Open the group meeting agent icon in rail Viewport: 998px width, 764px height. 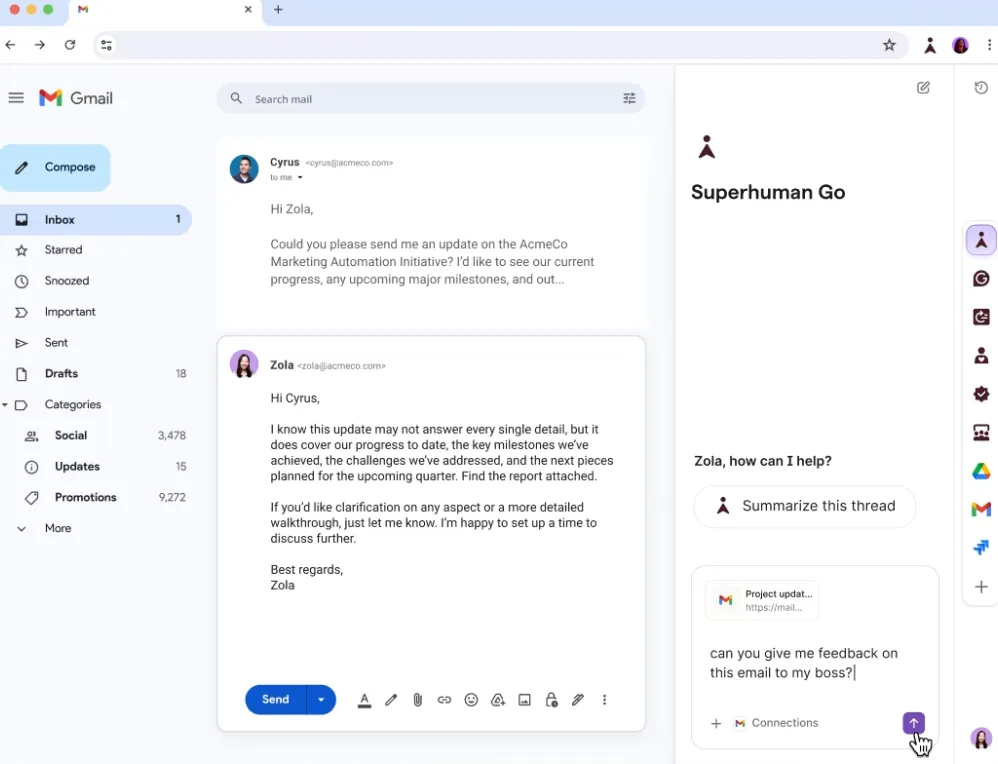click(x=981, y=433)
